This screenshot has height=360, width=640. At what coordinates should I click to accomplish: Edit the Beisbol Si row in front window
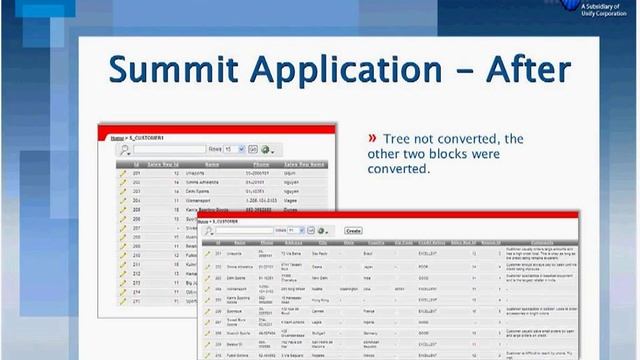pos(208,344)
